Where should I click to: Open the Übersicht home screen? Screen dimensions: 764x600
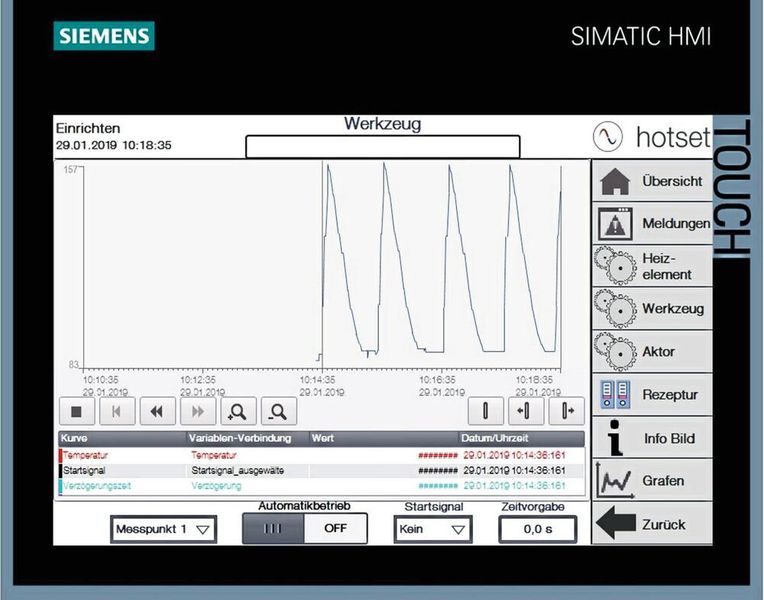652,181
